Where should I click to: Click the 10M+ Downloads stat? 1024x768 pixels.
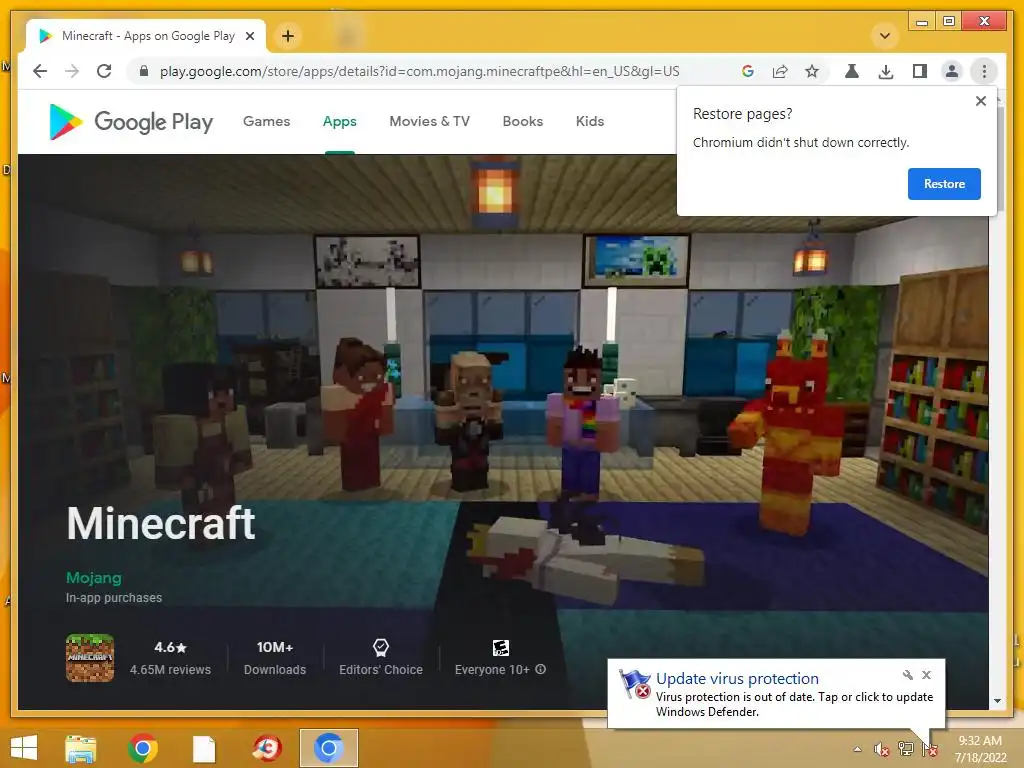coord(275,658)
